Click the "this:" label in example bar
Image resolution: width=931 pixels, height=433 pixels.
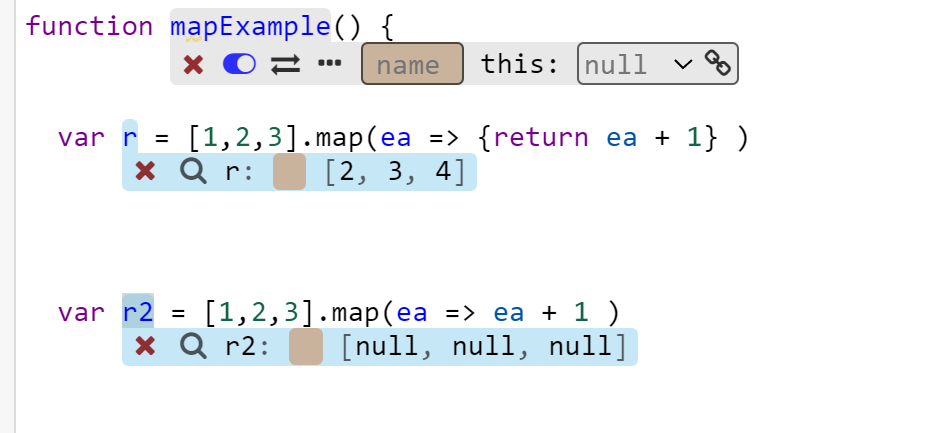520,65
